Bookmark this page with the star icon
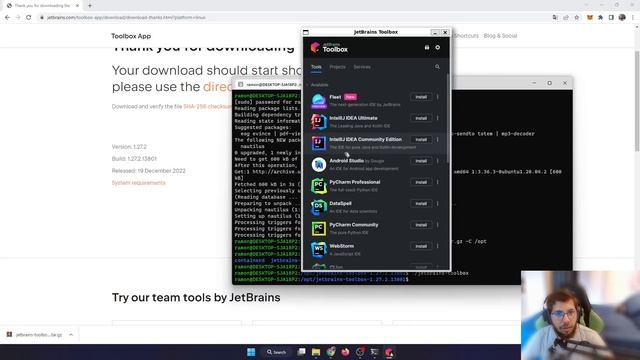 coord(577,18)
